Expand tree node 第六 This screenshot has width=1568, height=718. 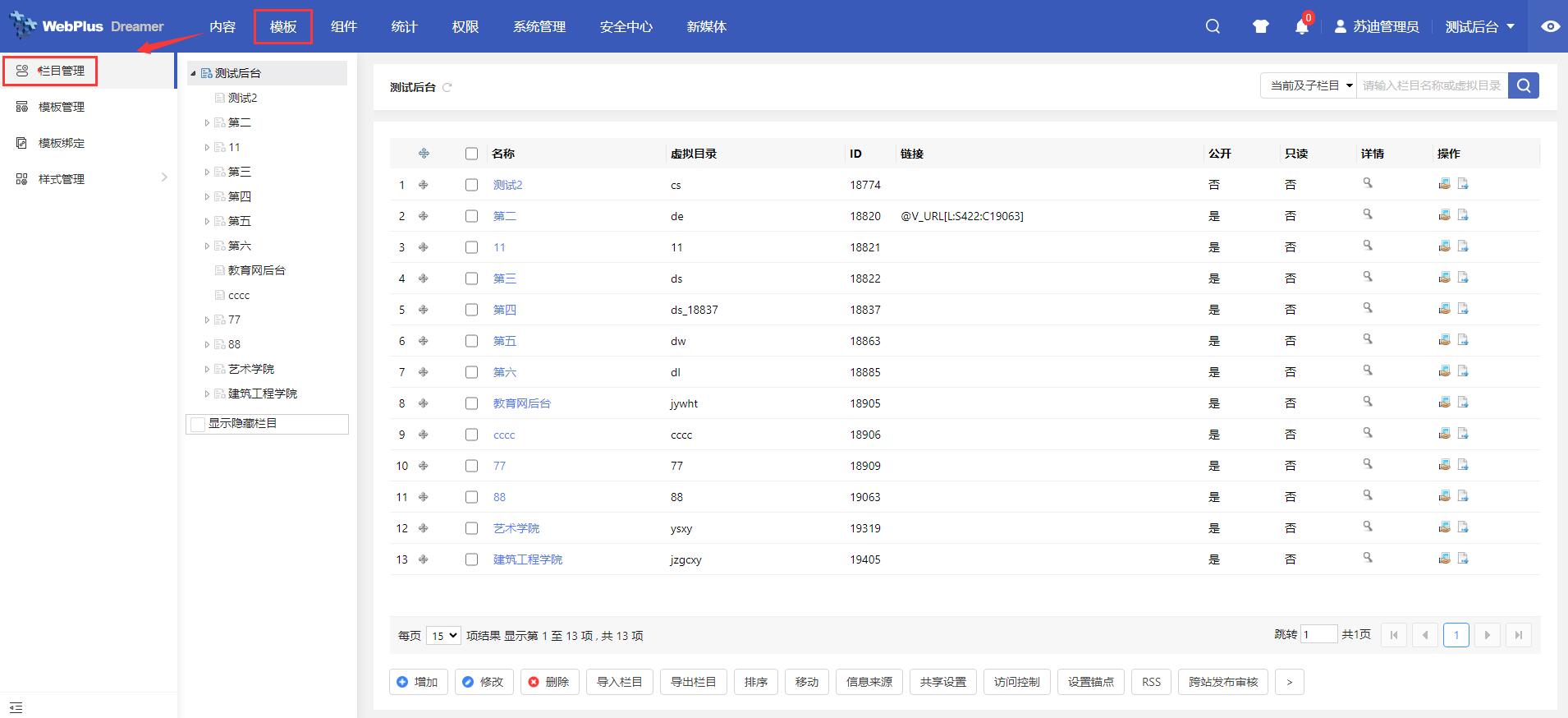207,246
